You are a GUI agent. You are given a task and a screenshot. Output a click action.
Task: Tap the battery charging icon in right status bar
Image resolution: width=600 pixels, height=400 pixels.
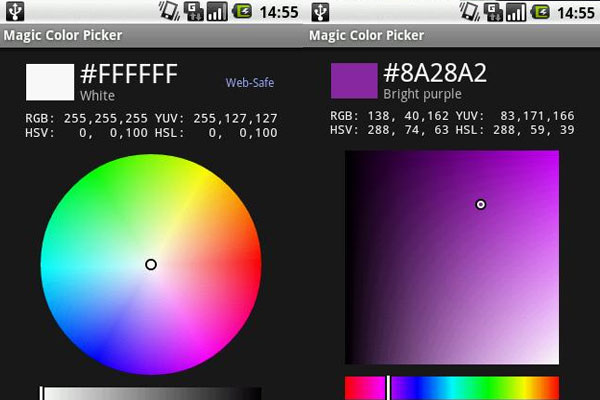point(541,11)
